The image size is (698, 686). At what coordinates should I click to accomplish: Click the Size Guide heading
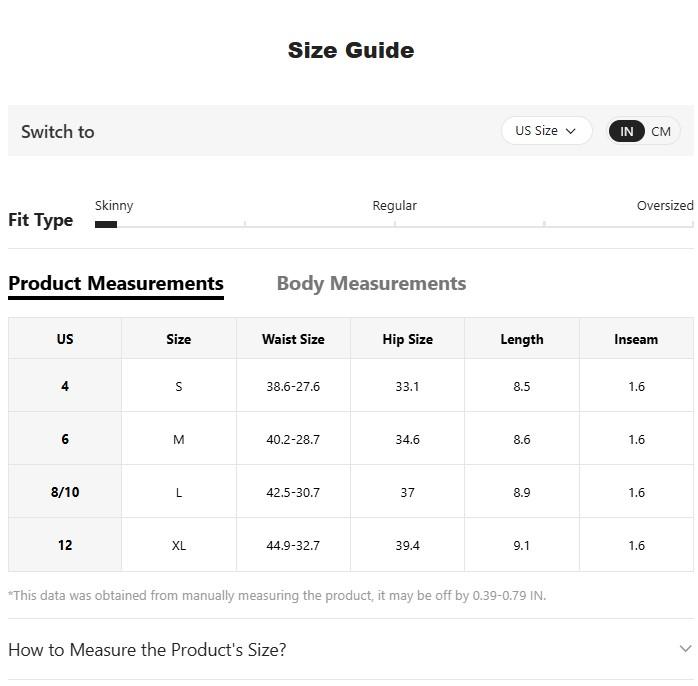[x=350, y=50]
